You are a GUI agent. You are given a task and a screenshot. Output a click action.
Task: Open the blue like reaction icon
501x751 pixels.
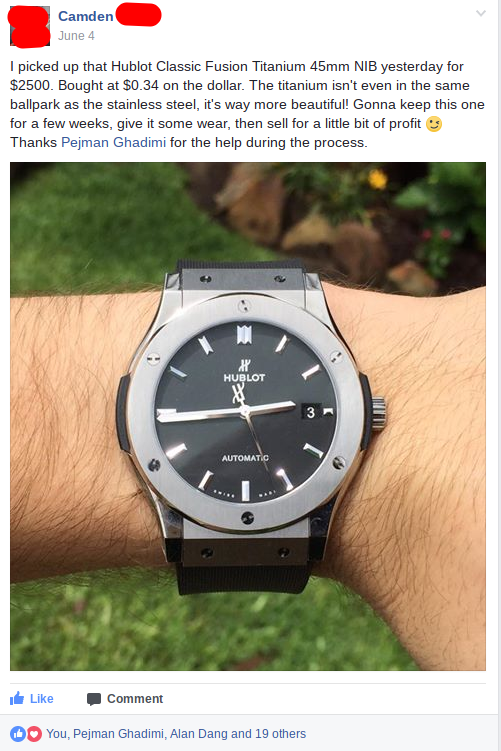(x=18, y=734)
